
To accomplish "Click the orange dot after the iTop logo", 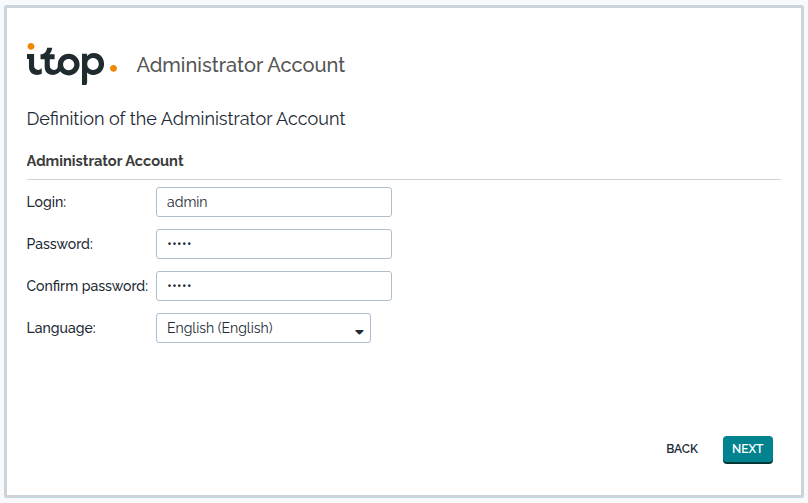I will click(113, 68).
